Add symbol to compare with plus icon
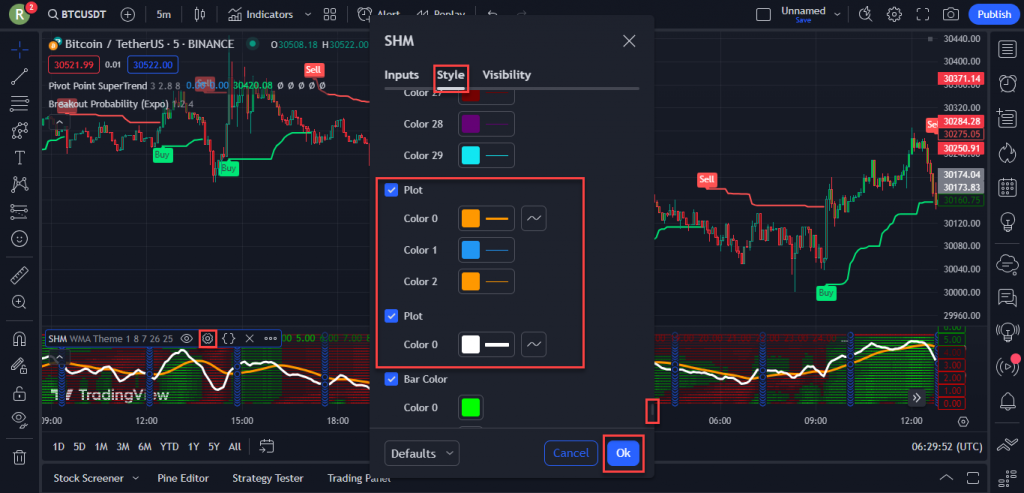The width and height of the screenshot is (1024, 493). coord(128,14)
